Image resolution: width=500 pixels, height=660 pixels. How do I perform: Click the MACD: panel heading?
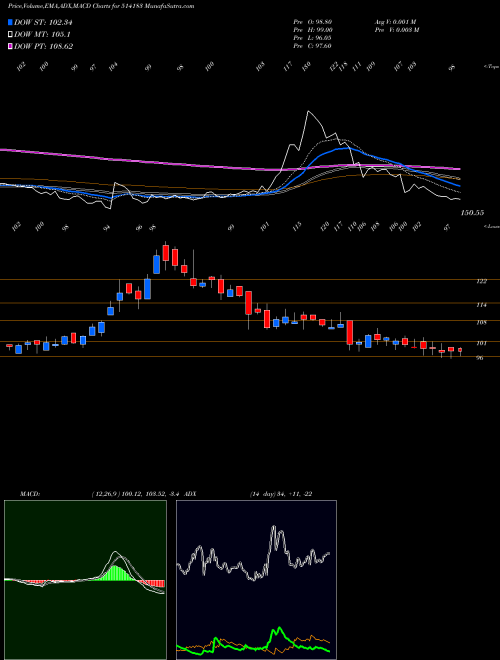click(x=30, y=494)
